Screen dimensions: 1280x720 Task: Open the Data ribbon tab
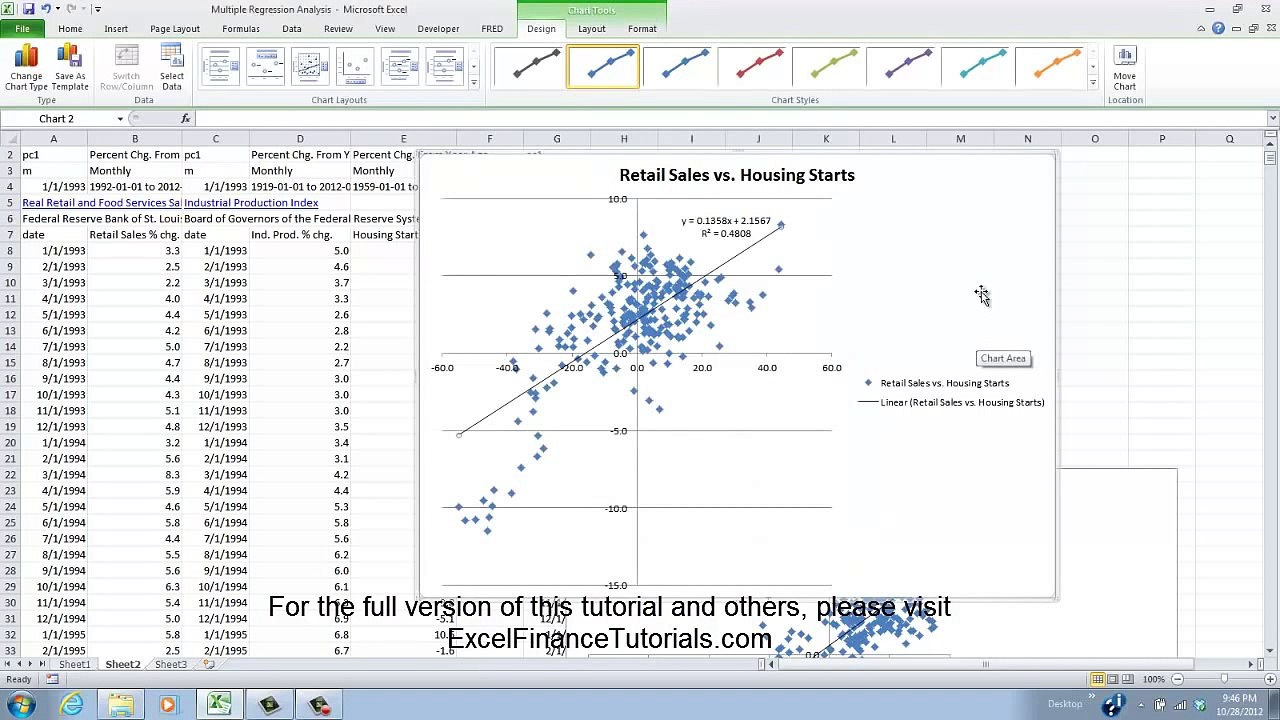click(292, 29)
